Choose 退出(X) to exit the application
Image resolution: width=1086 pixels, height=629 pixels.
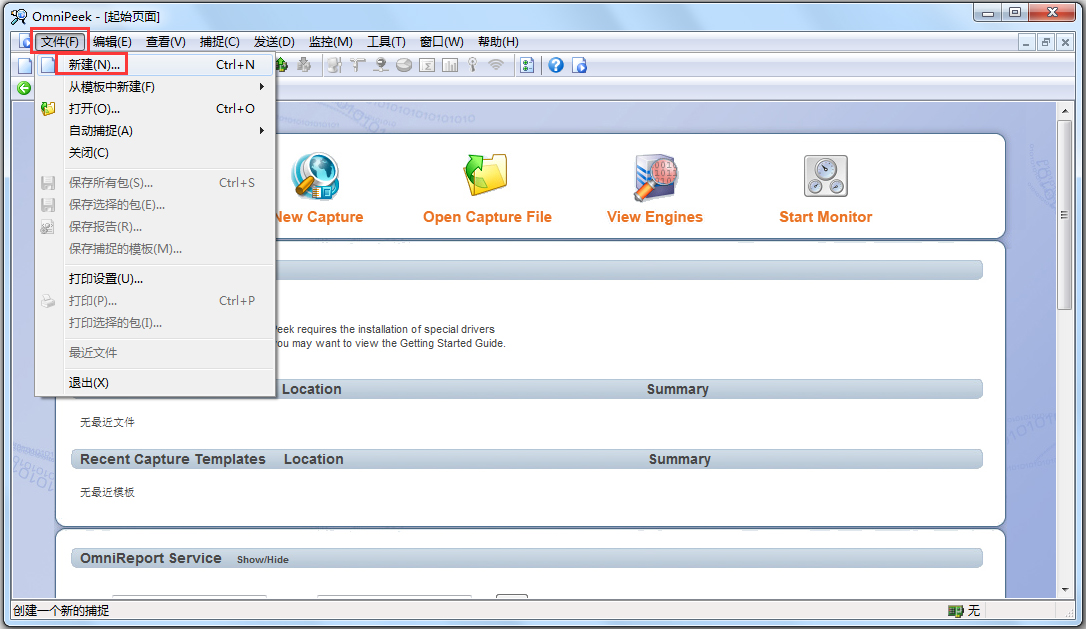88,383
